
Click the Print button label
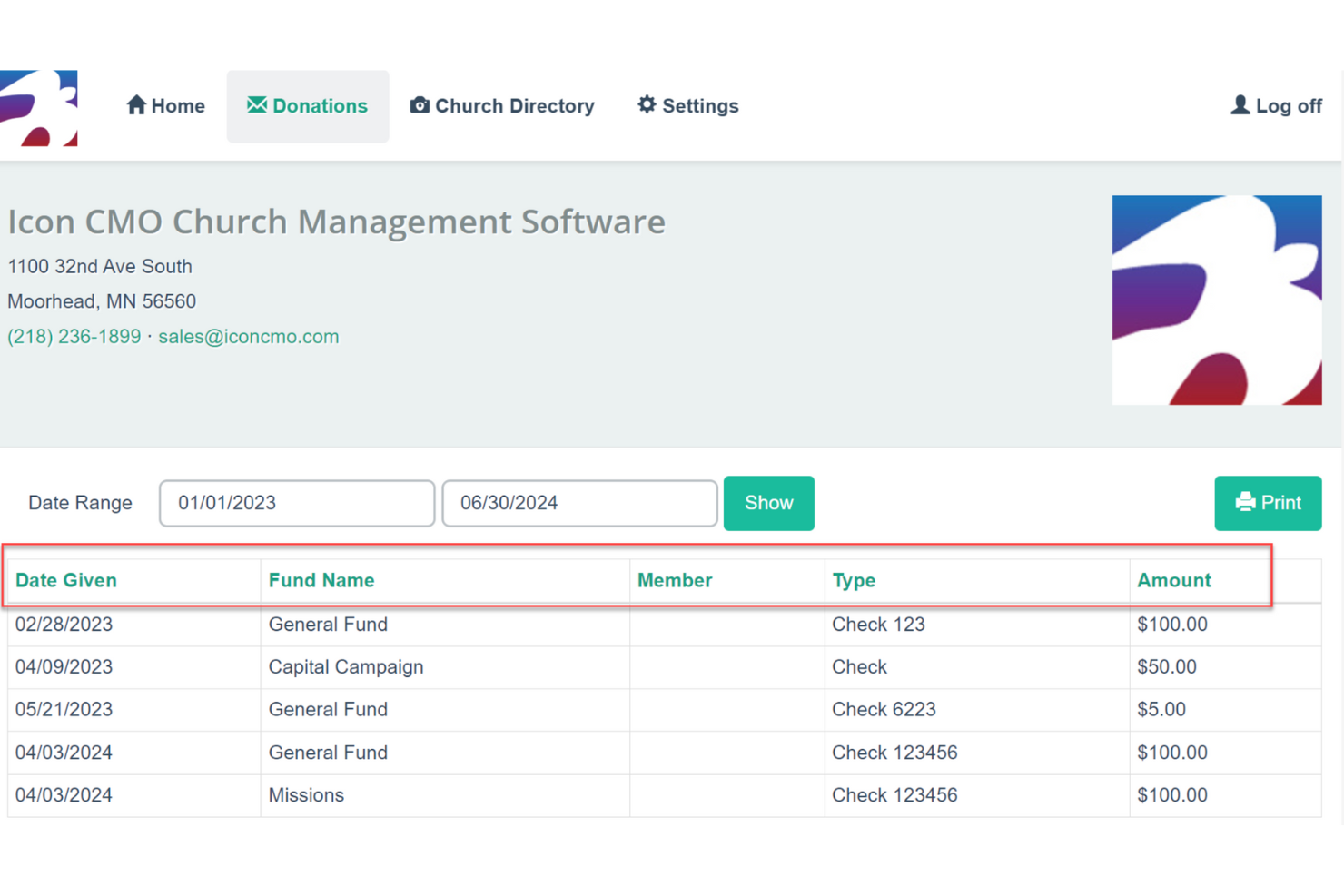pyautogui.click(x=1281, y=503)
